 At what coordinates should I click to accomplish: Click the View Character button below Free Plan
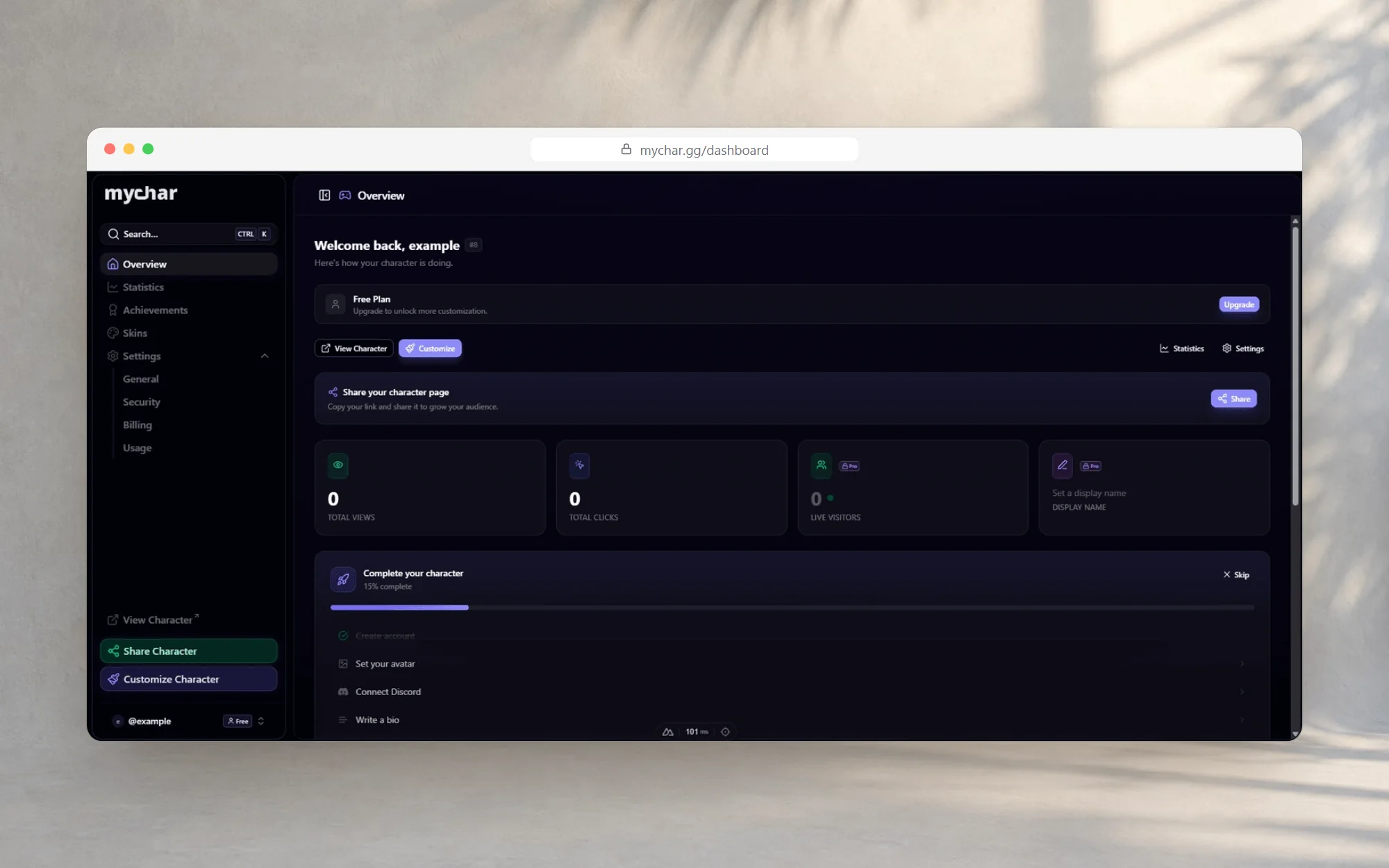354,349
